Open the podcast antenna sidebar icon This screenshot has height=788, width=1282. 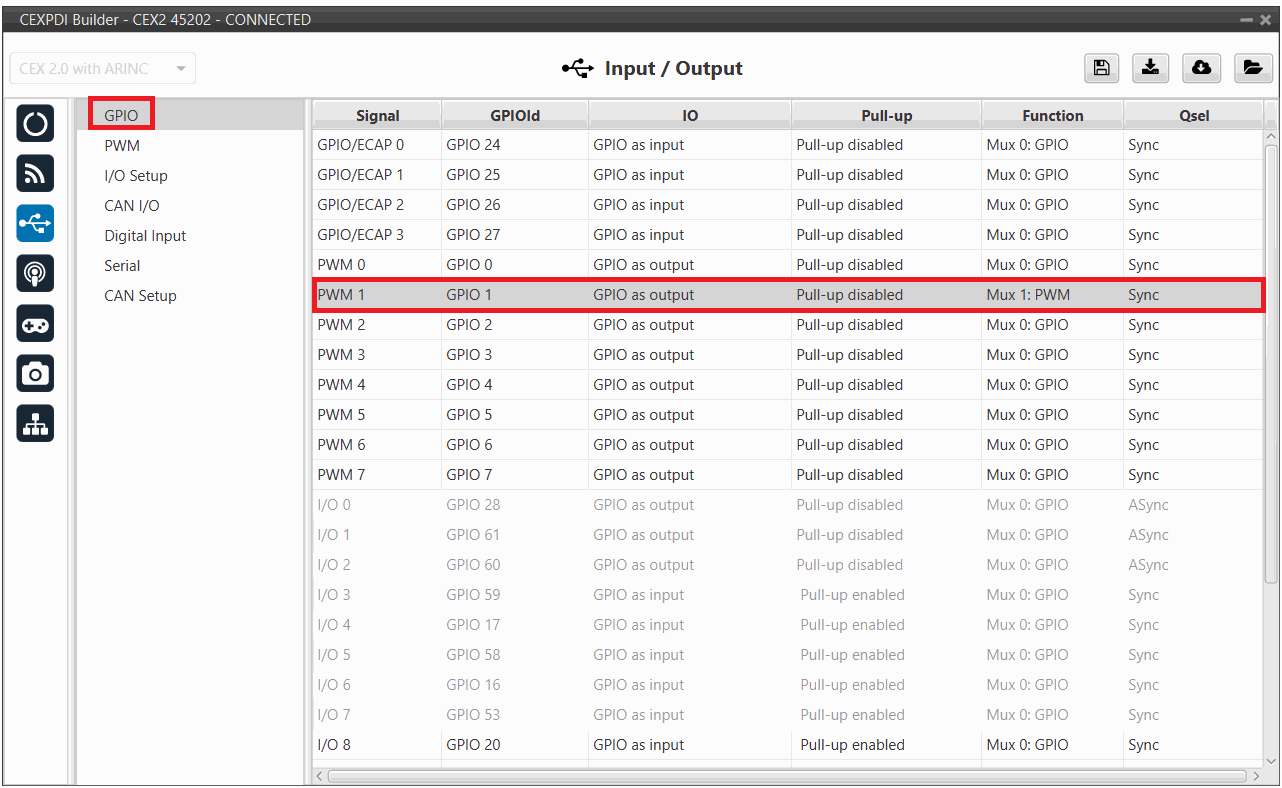pos(35,274)
